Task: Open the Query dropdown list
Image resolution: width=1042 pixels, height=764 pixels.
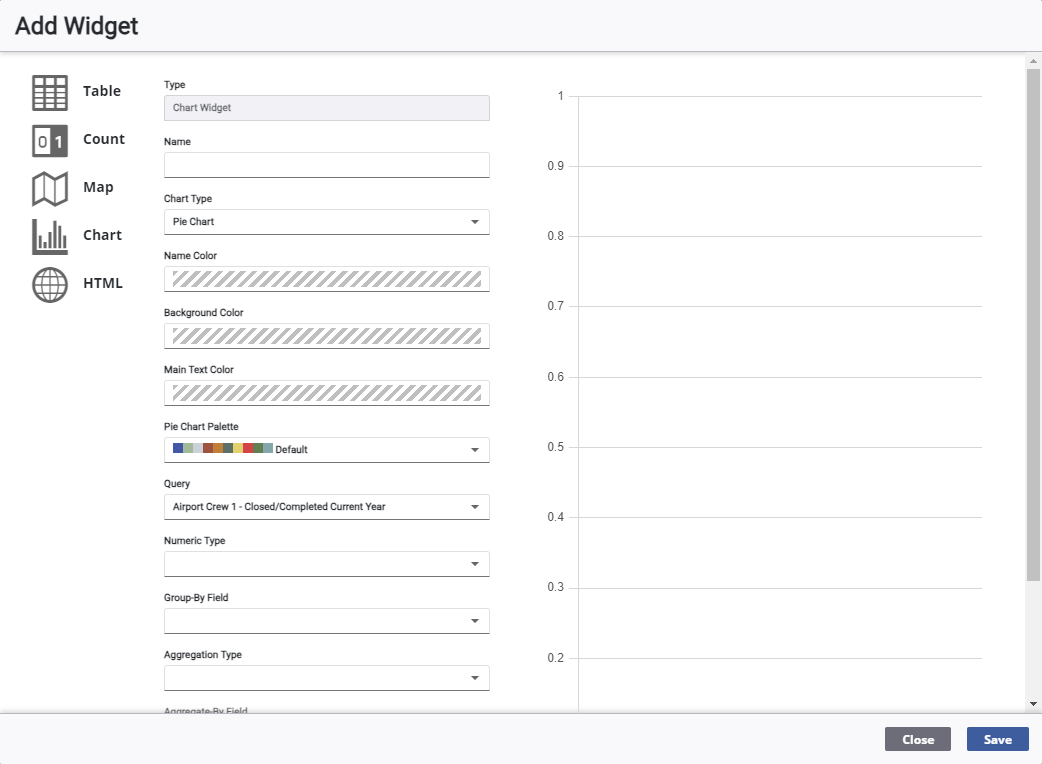Action: coord(326,507)
